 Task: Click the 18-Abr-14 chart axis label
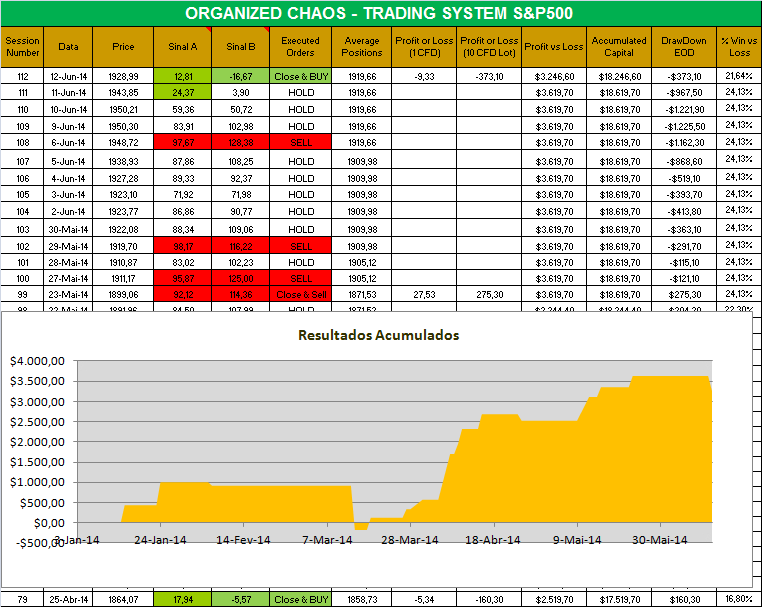493,540
